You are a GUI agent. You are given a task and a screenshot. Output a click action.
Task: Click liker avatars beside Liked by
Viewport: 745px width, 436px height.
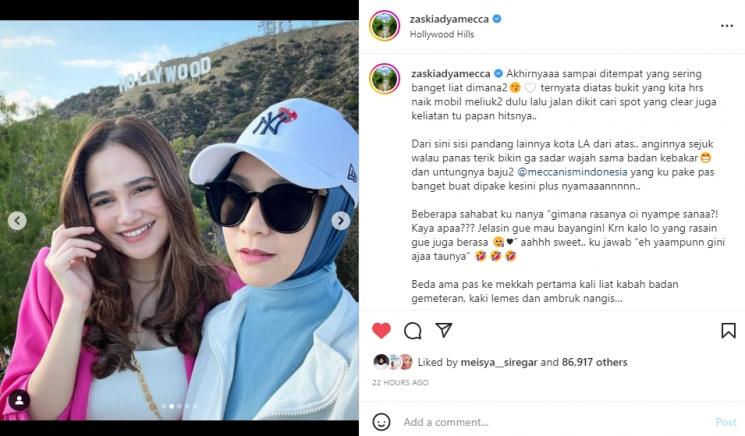point(393,362)
